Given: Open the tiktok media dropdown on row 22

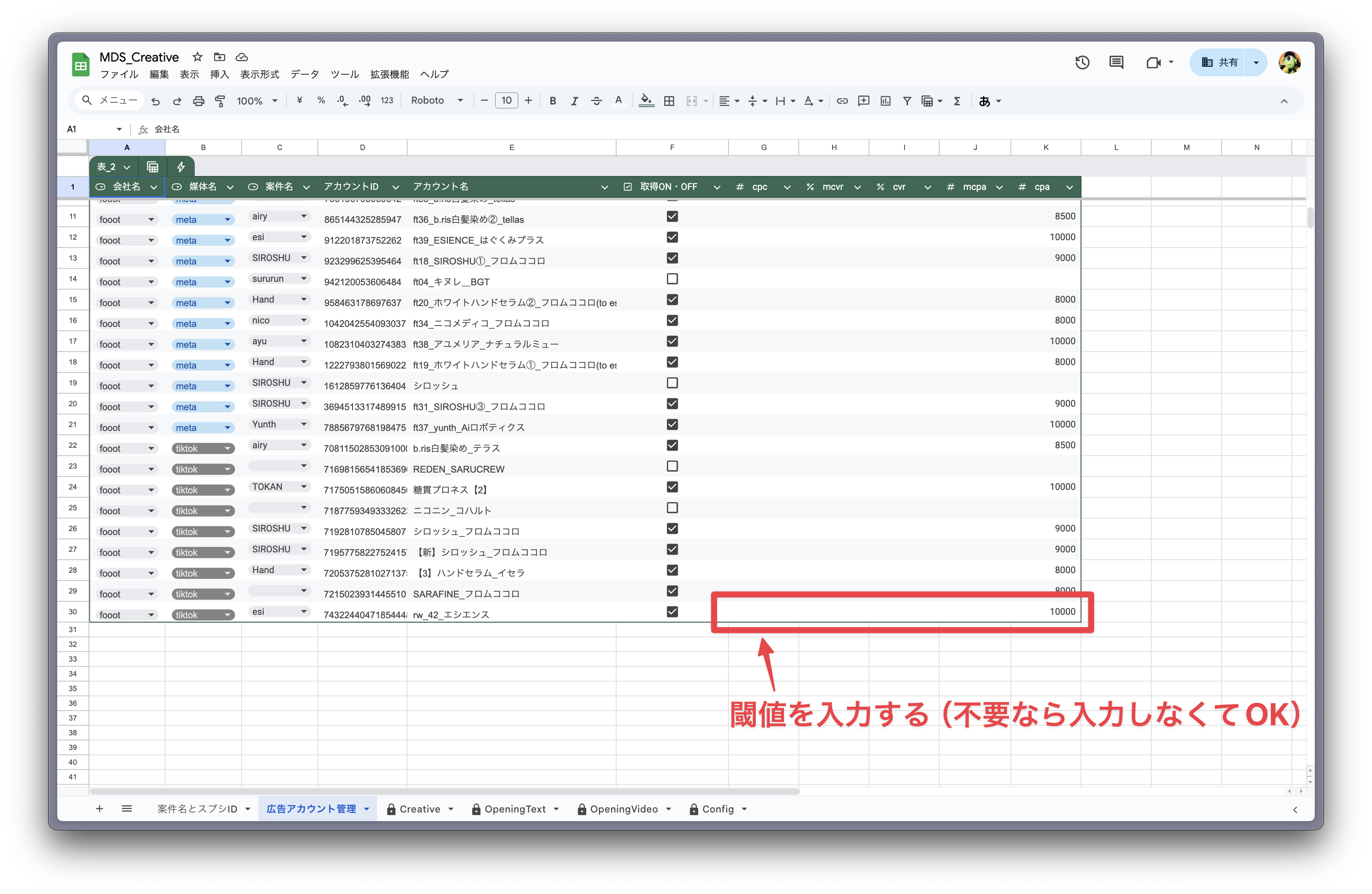Looking at the screenshot, I should (227, 448).
